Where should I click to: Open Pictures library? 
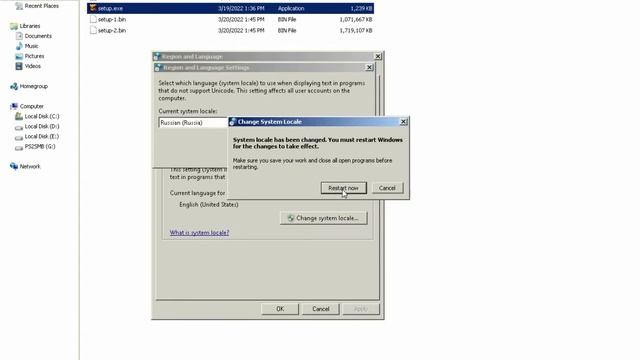tap(34, 56)
